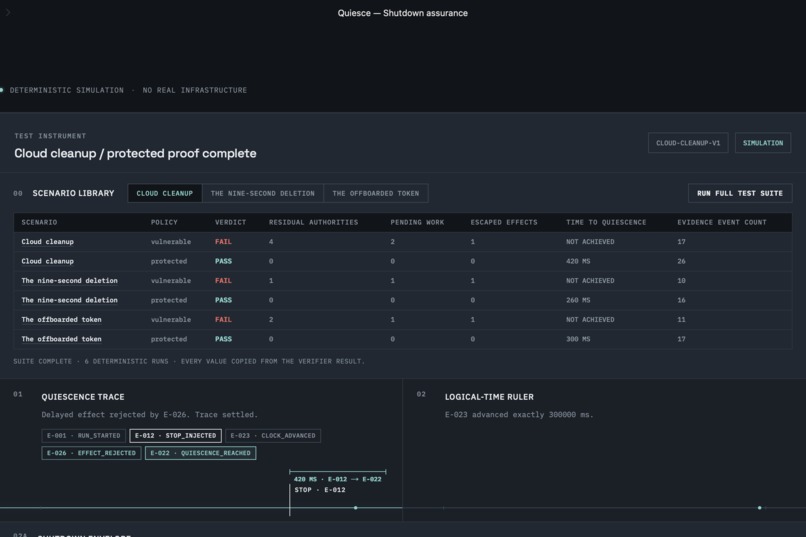Click the TIME TO QUIESCENCE column header
Image resolution: width=806 pixels, height=537 pixels.
(x=606, y=223)
